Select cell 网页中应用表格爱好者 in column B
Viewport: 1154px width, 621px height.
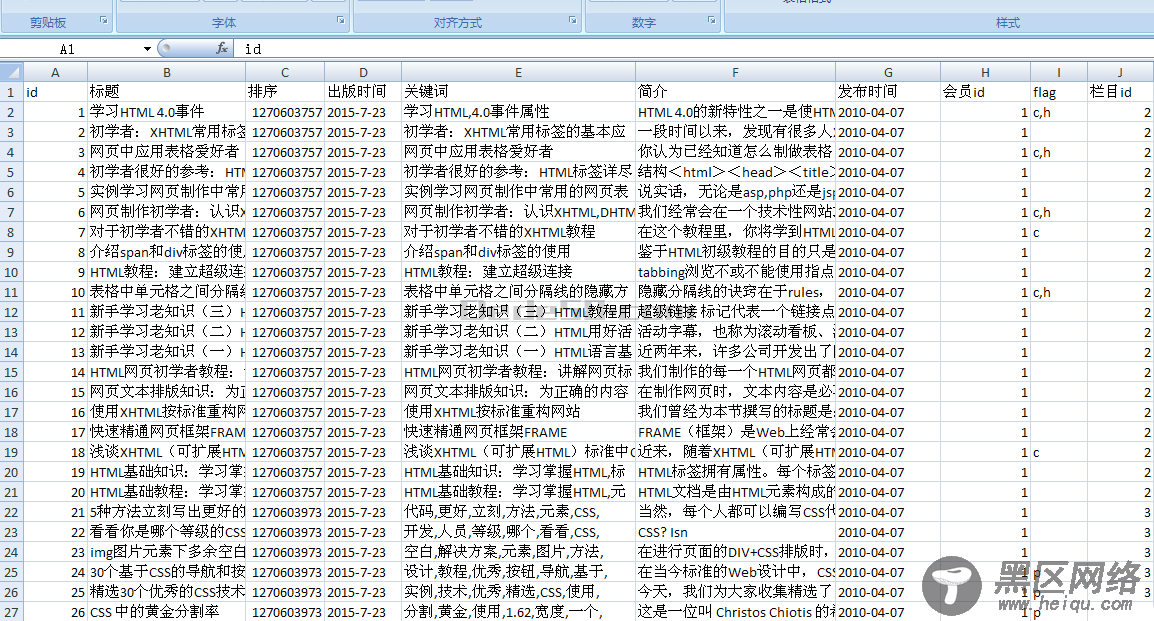166,152
